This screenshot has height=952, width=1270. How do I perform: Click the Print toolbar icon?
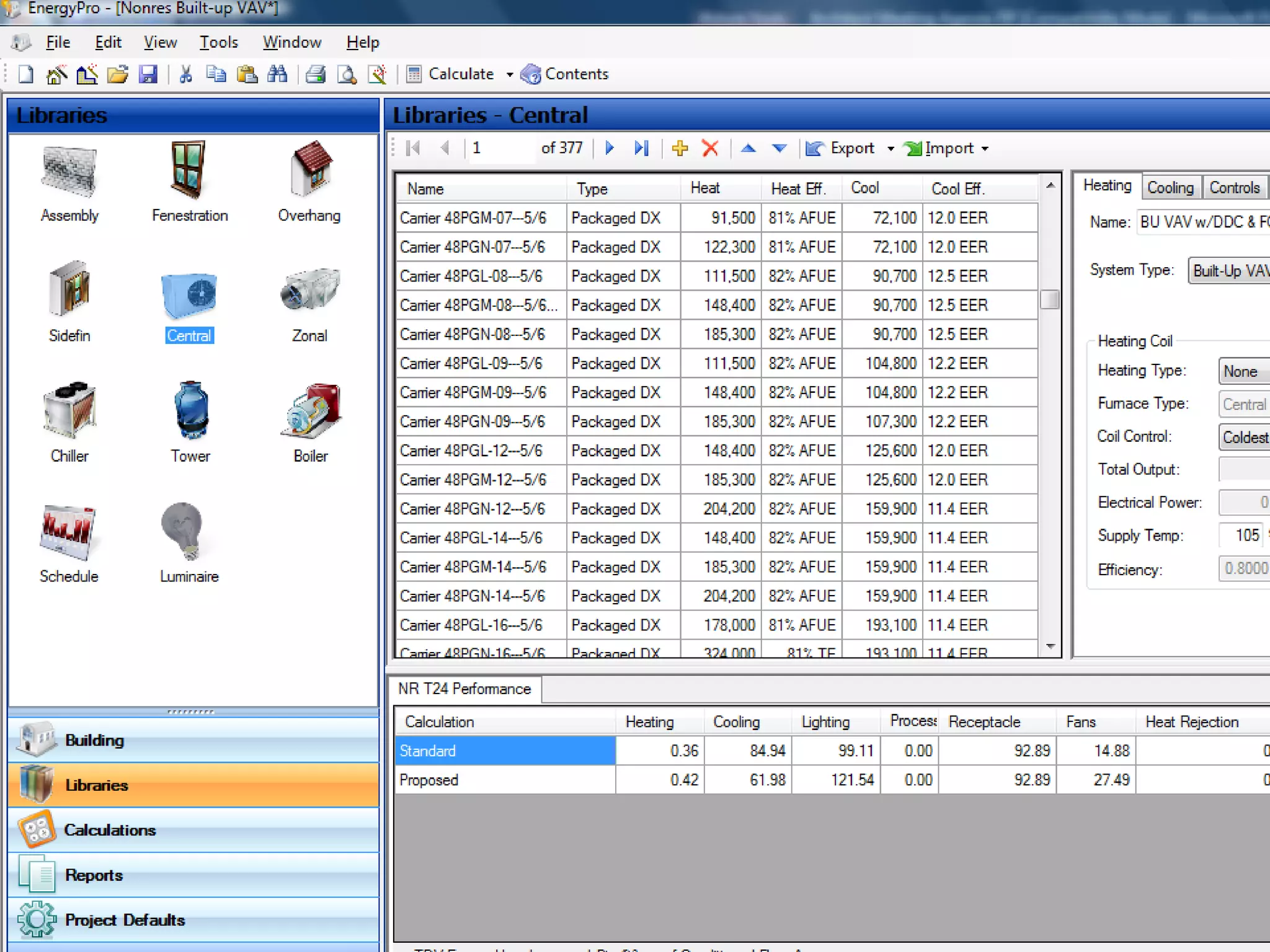pos(316,74)
